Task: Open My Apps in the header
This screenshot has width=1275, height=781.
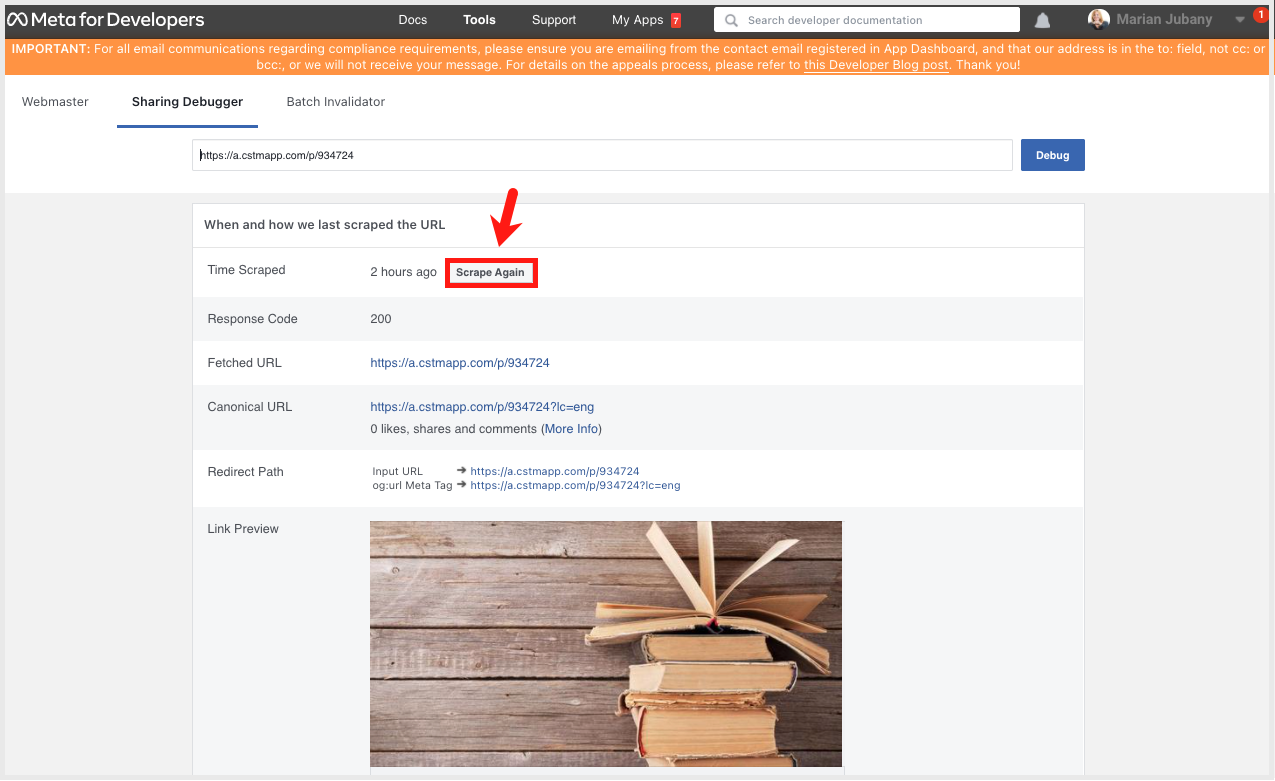Action: point(637,20)
